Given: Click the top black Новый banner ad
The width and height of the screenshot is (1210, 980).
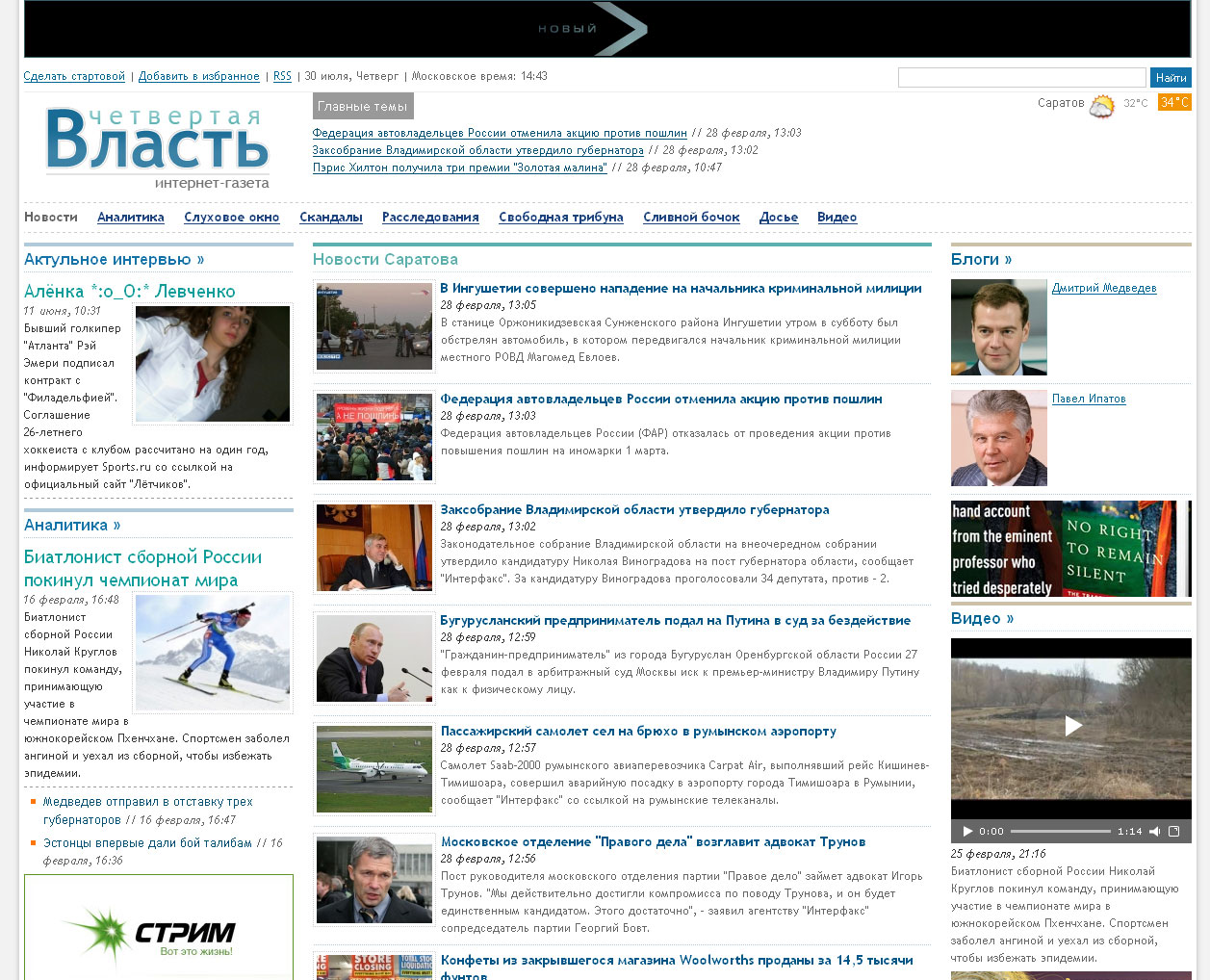Looking at the screenshot, I should pyautogui.click(x=607, y=29).
